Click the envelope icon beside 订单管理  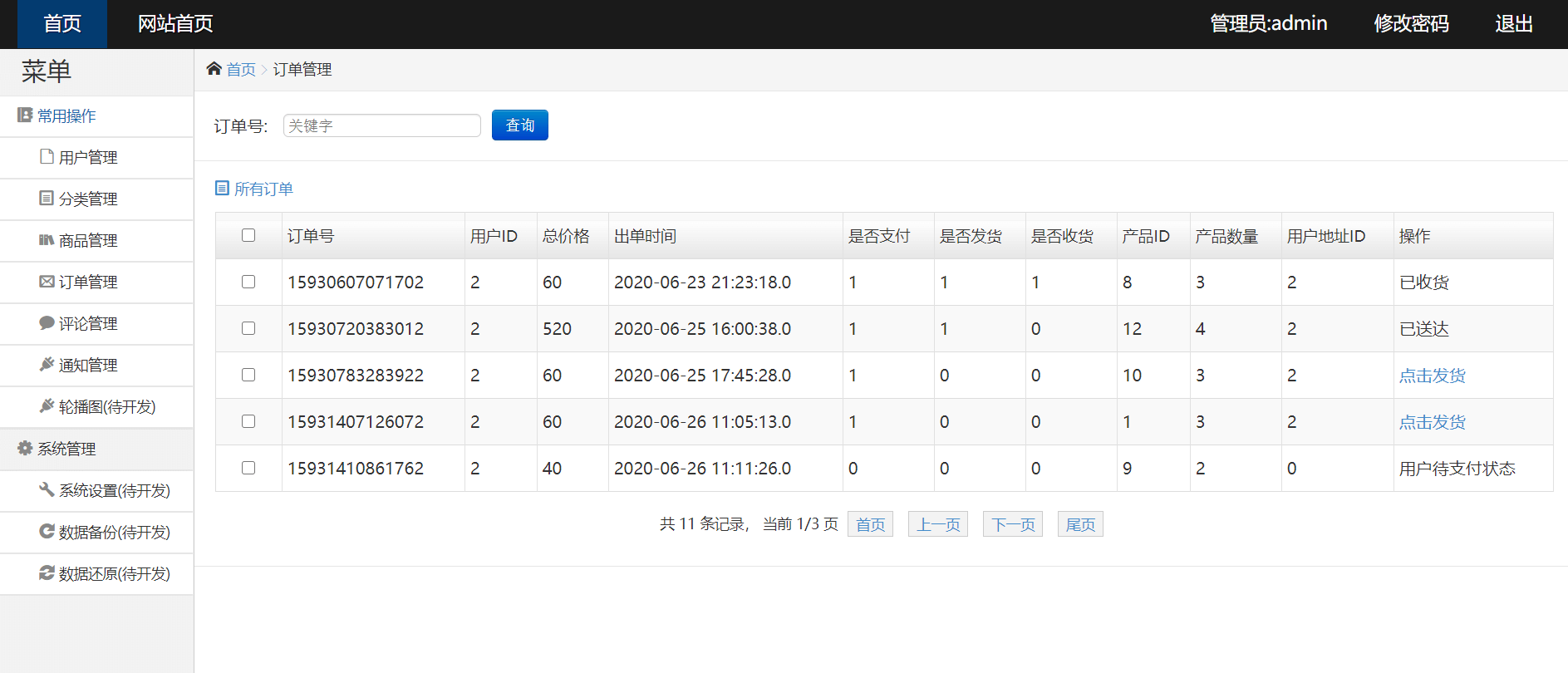[x=47, y=281]
